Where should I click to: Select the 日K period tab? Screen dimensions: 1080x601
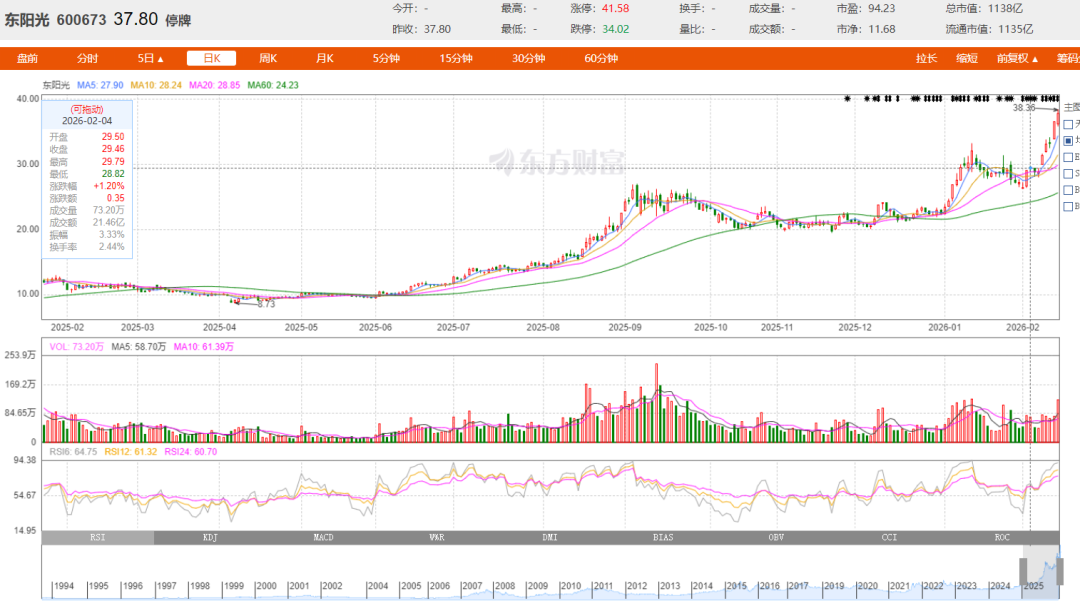[211, 59]
